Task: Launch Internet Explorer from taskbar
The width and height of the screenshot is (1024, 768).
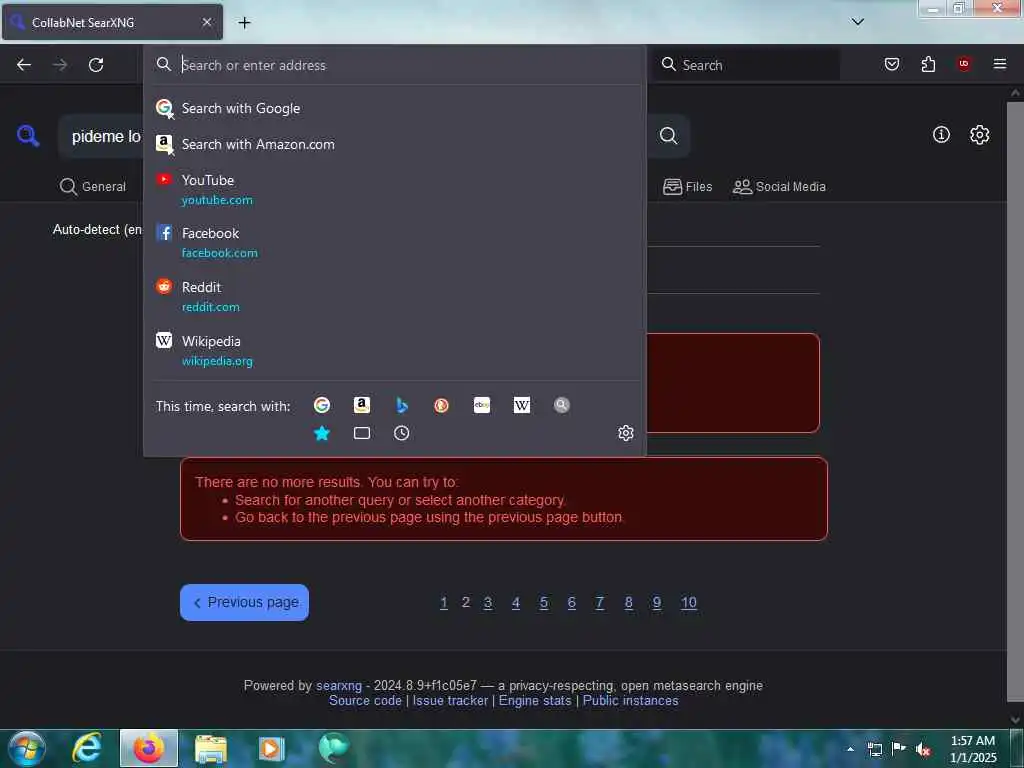Action: 87,748
